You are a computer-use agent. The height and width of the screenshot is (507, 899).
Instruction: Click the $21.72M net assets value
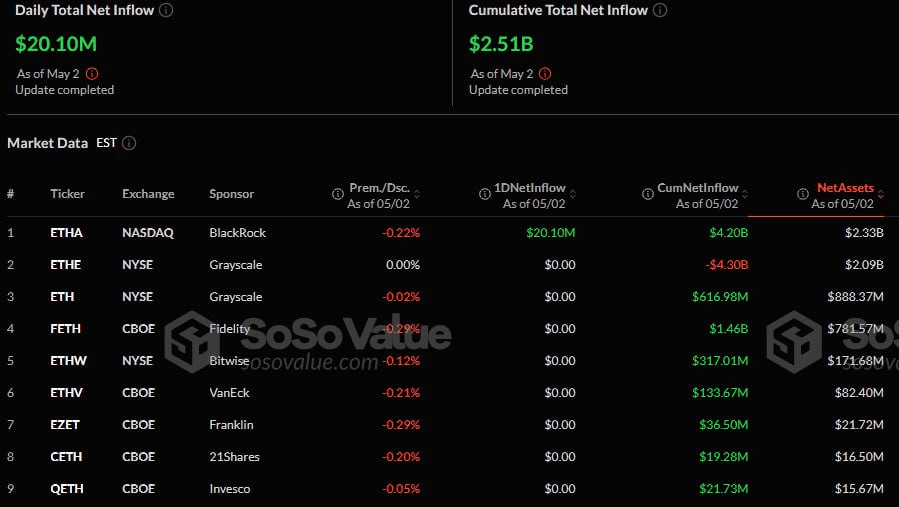[859, 425]
